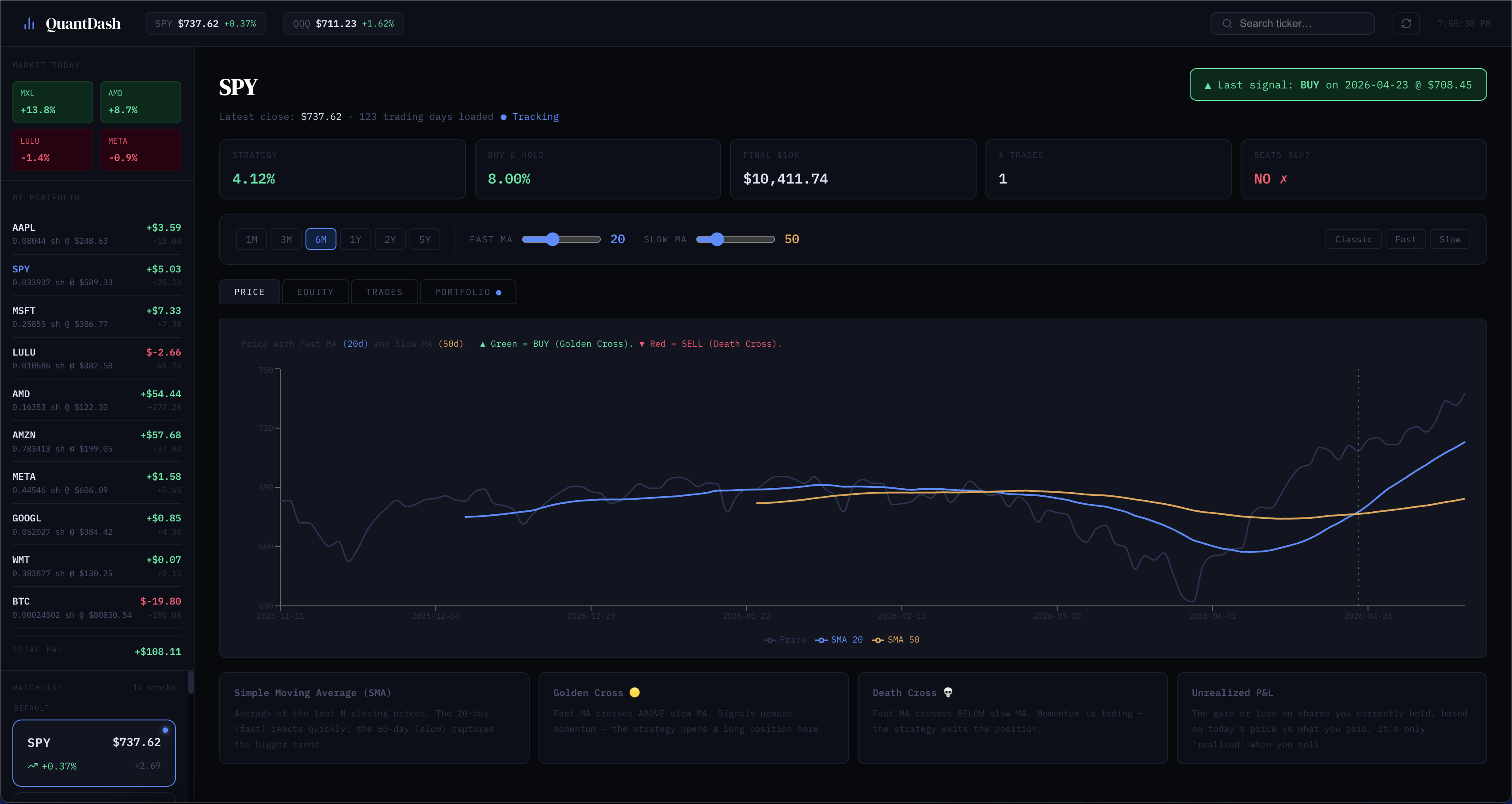
Task: Open the SPY $737.62 watchlist card
Action: pyautogui.click(x=94, y=753)
